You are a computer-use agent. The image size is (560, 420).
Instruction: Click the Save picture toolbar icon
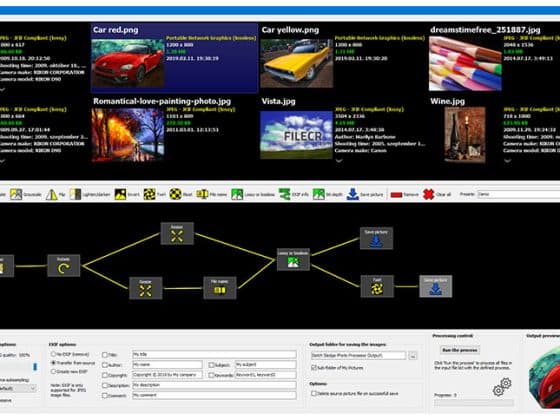(352, 194)
